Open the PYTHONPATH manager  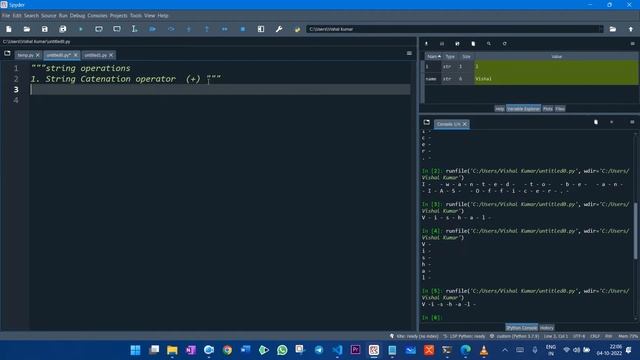pyautogui.click(x=297, y=29)
